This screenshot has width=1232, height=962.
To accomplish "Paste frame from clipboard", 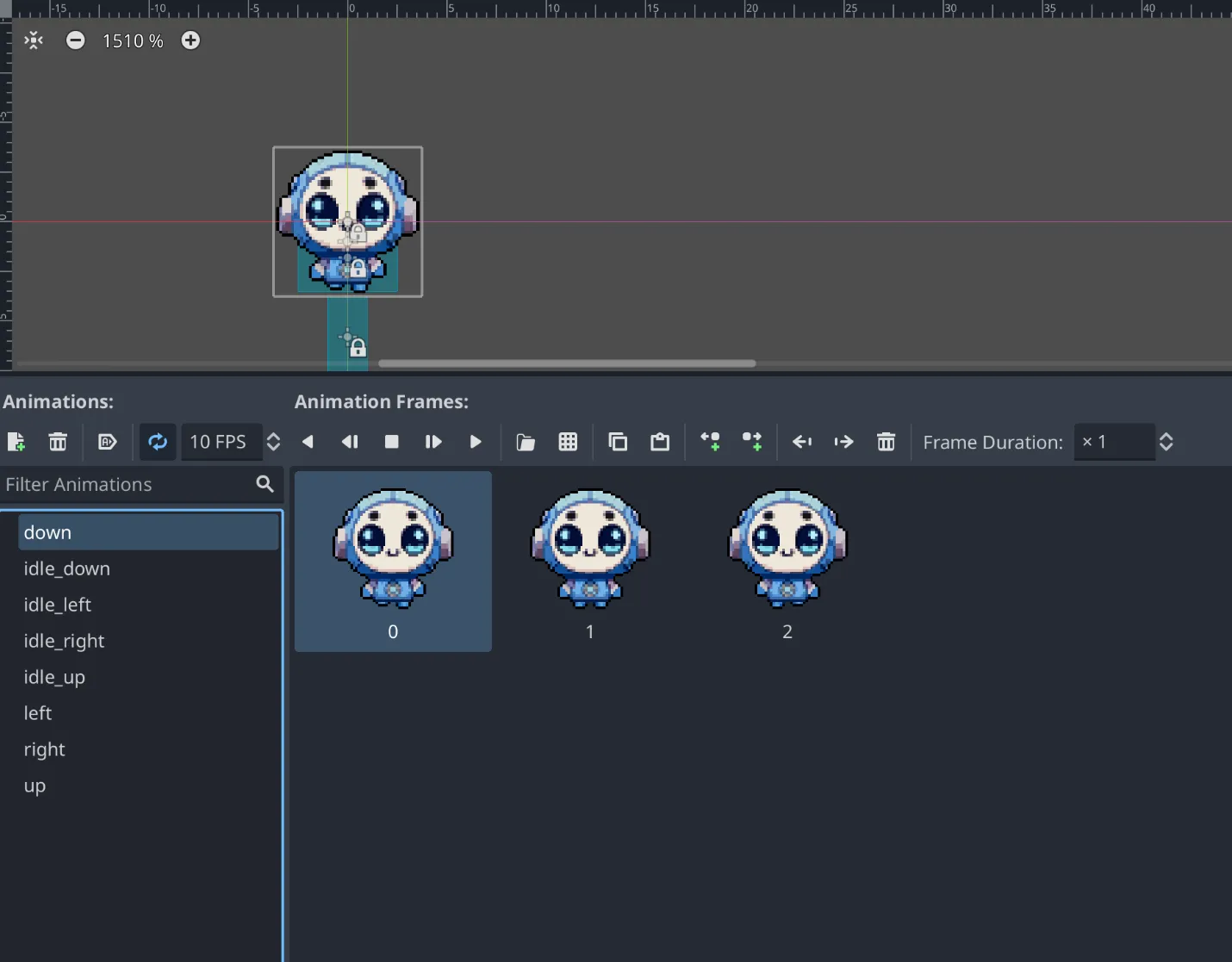I will [x=660, y=442].
